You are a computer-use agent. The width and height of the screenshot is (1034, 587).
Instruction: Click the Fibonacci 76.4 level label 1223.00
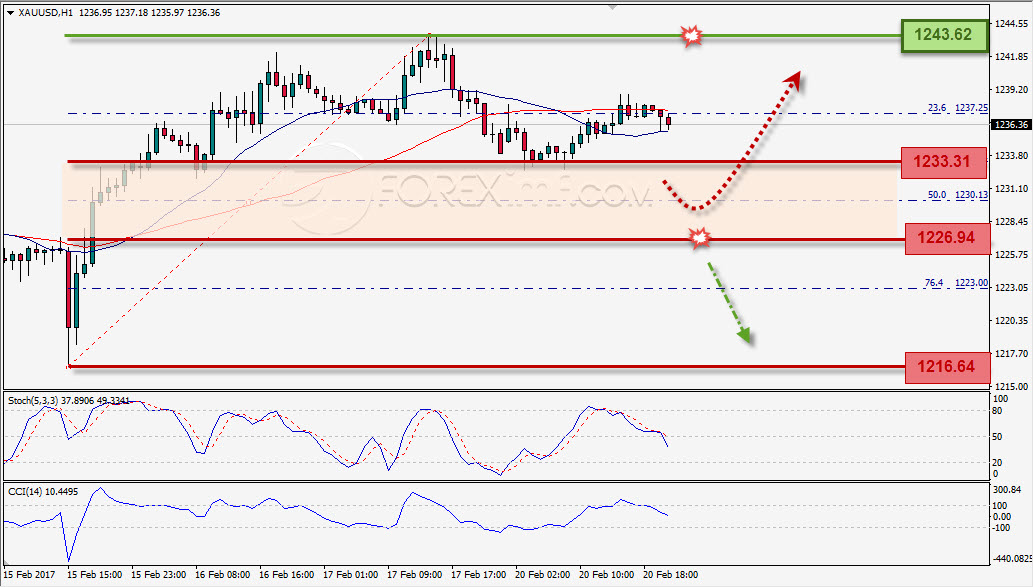pos(956,283)
